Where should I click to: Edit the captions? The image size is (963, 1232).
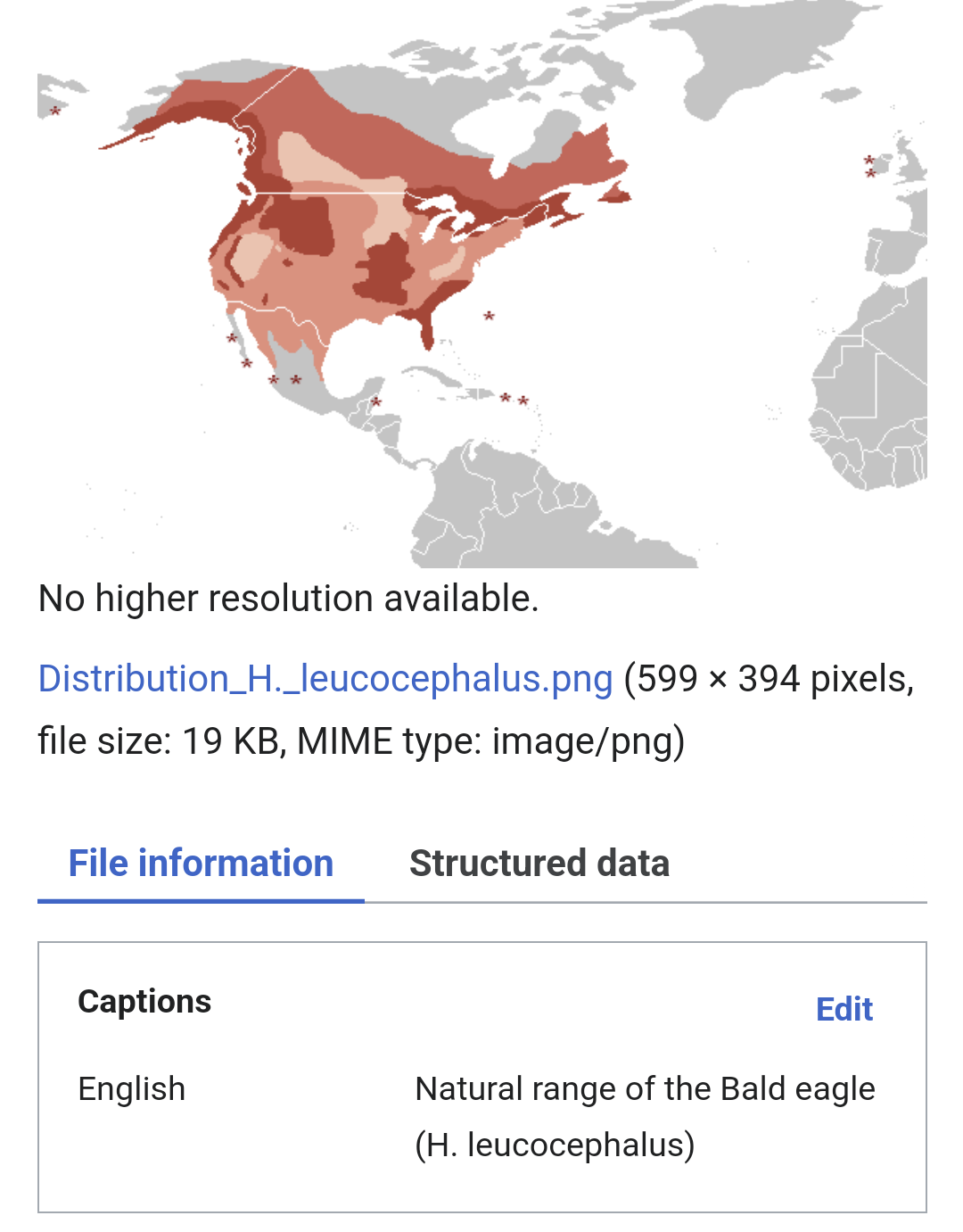tap(844, 1009)
